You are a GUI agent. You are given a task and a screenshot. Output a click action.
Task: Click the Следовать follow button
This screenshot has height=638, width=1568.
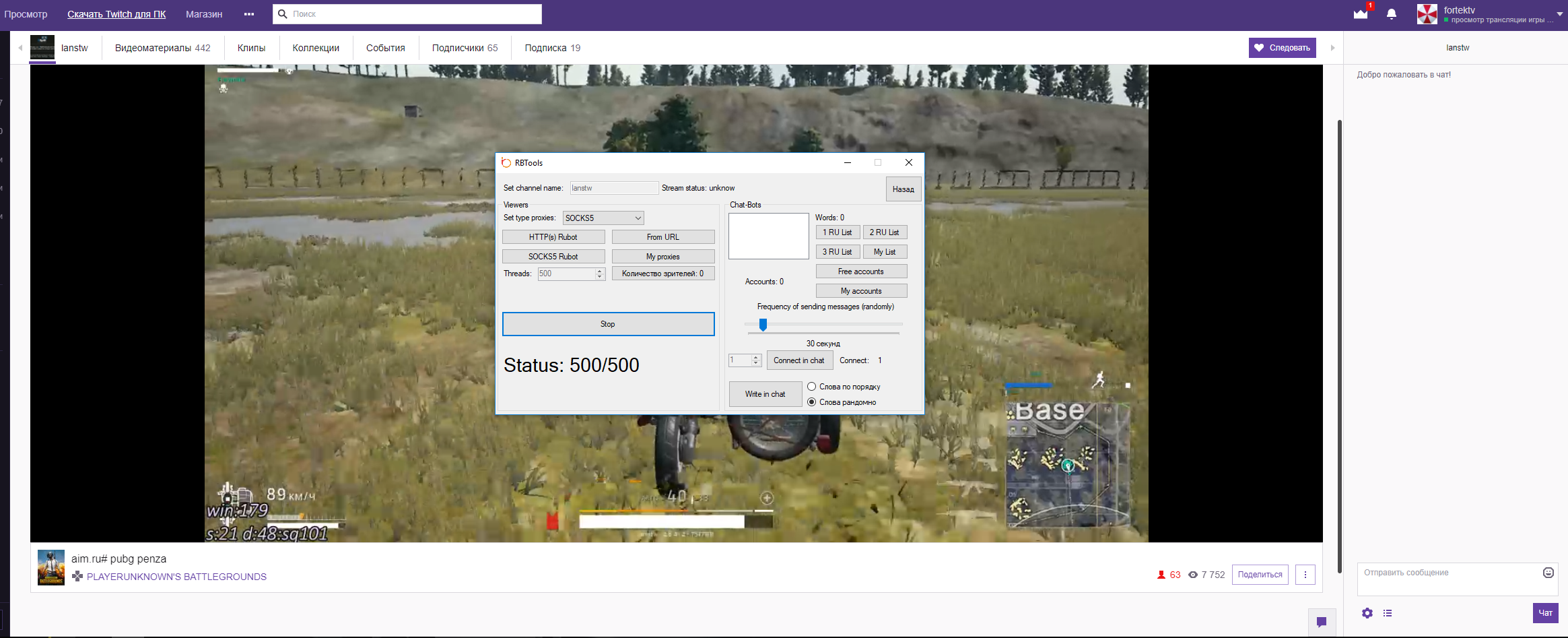click(x=1282, y=48)
